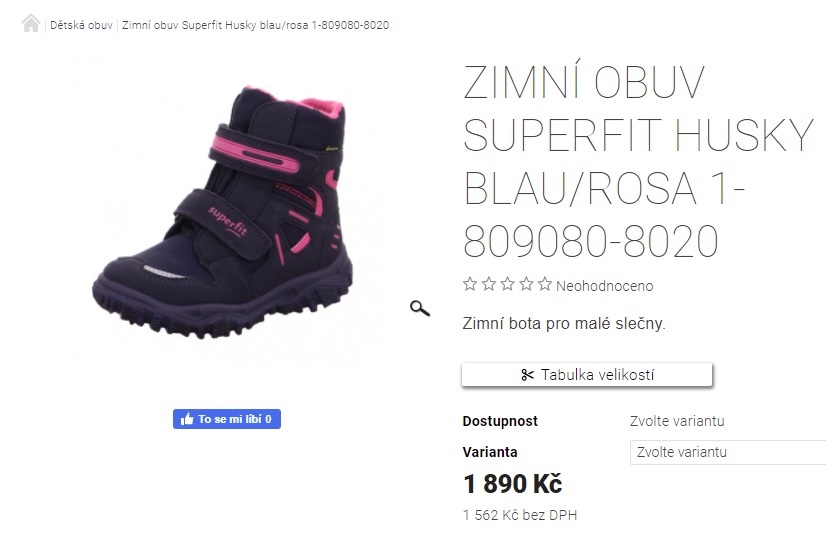This screenshot has height=536, width=826.
Task: Rate product with fifth star
Action: tap(545, 285)
